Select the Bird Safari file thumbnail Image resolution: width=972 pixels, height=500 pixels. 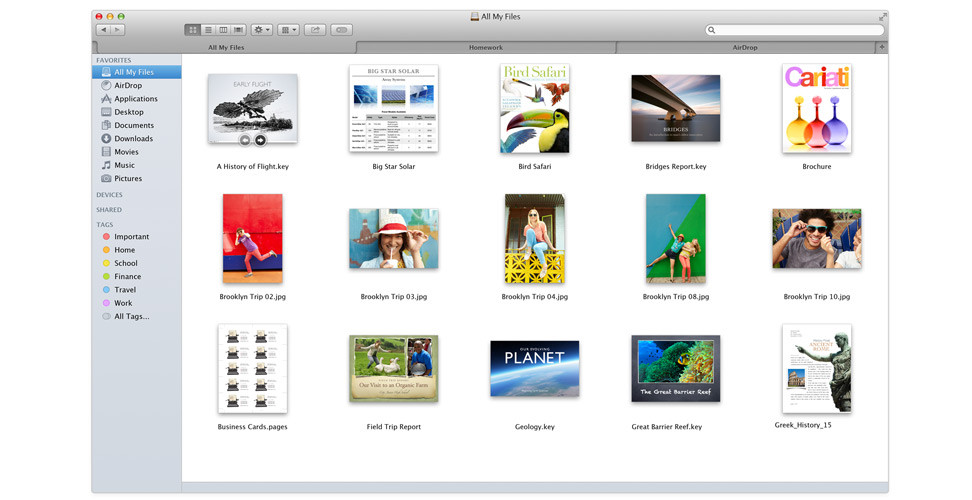pos(534,109)
